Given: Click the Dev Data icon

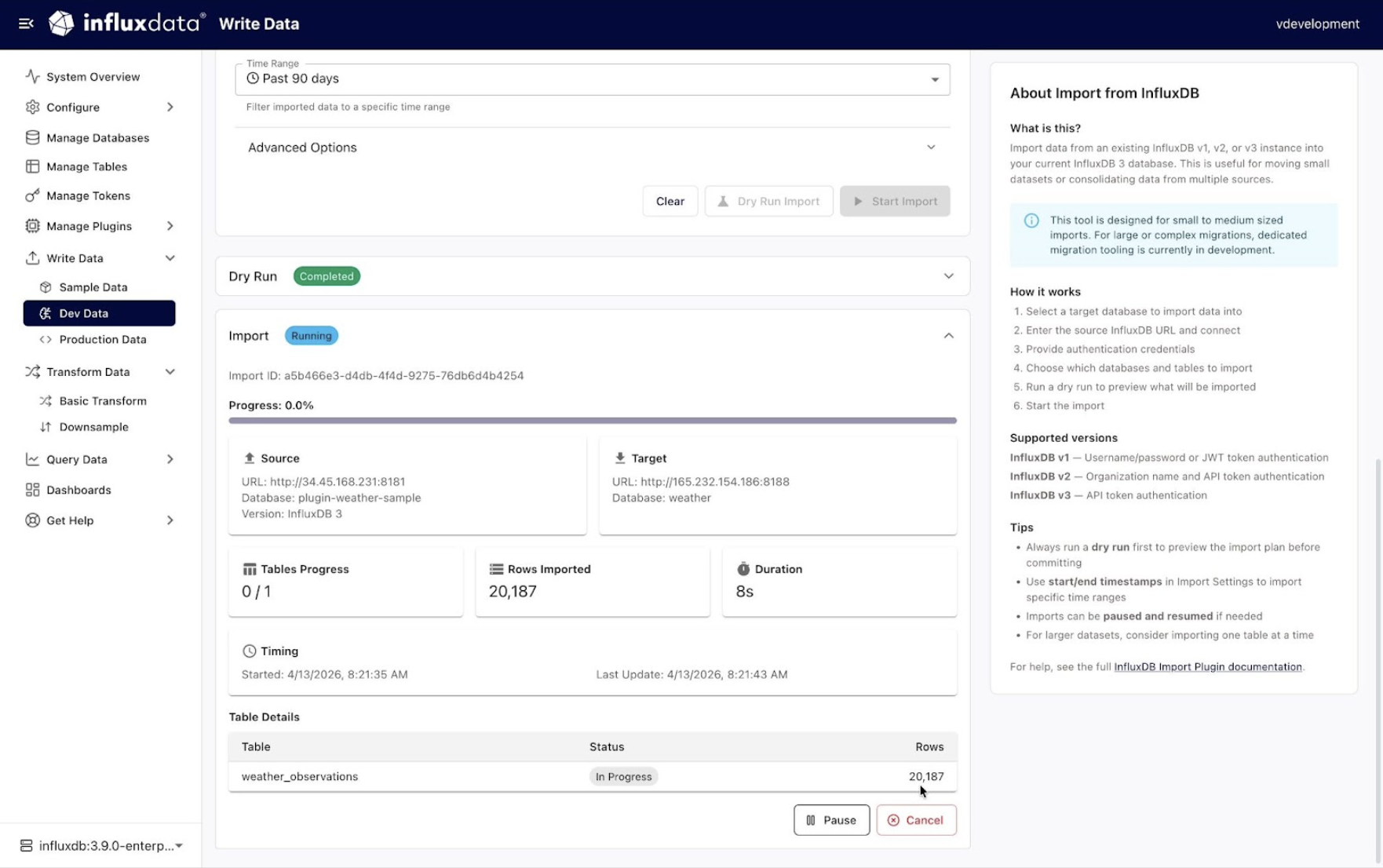Looking at the screenshot, I should pyautogui.click(x=46, y=313).
